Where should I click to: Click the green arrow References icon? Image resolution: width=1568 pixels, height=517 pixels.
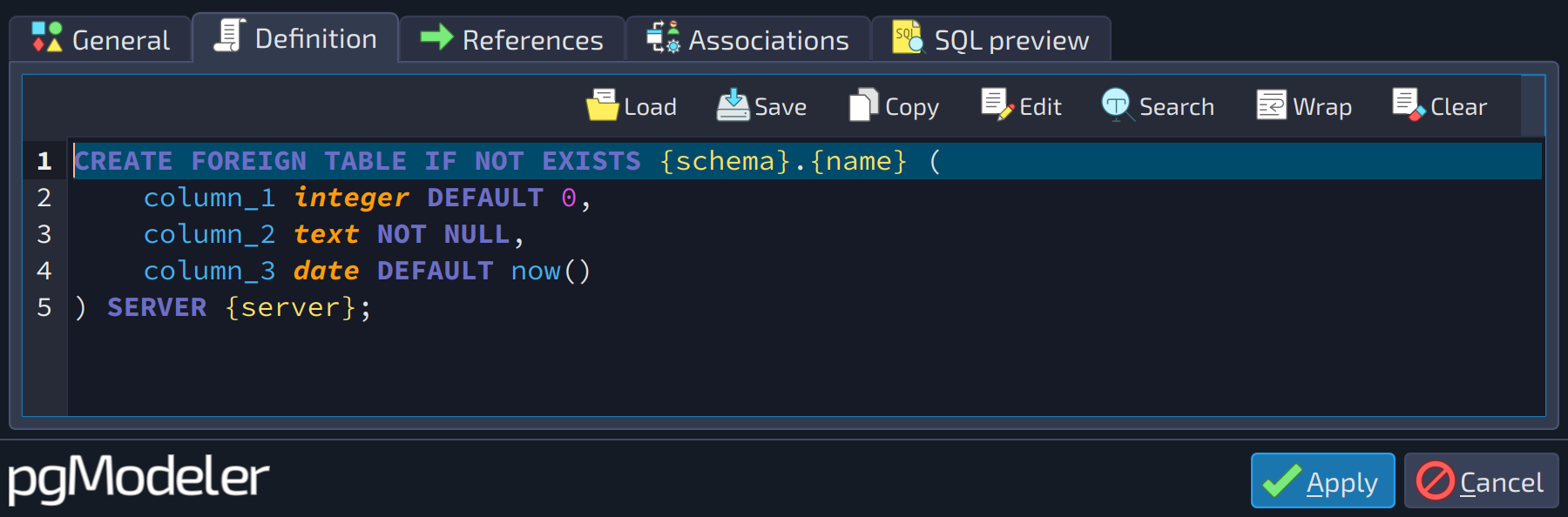tap(436, 37)
